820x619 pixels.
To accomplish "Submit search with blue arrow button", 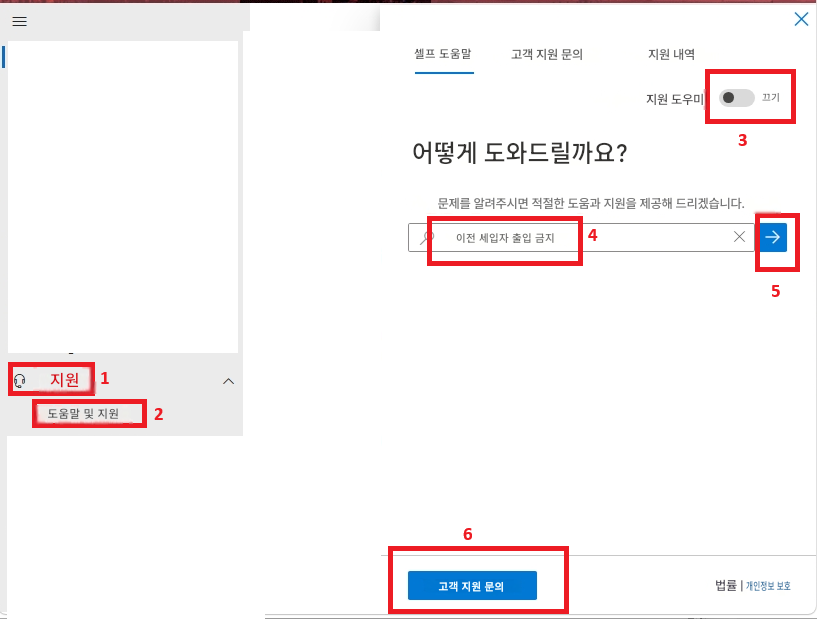I will tap(773, 237).
